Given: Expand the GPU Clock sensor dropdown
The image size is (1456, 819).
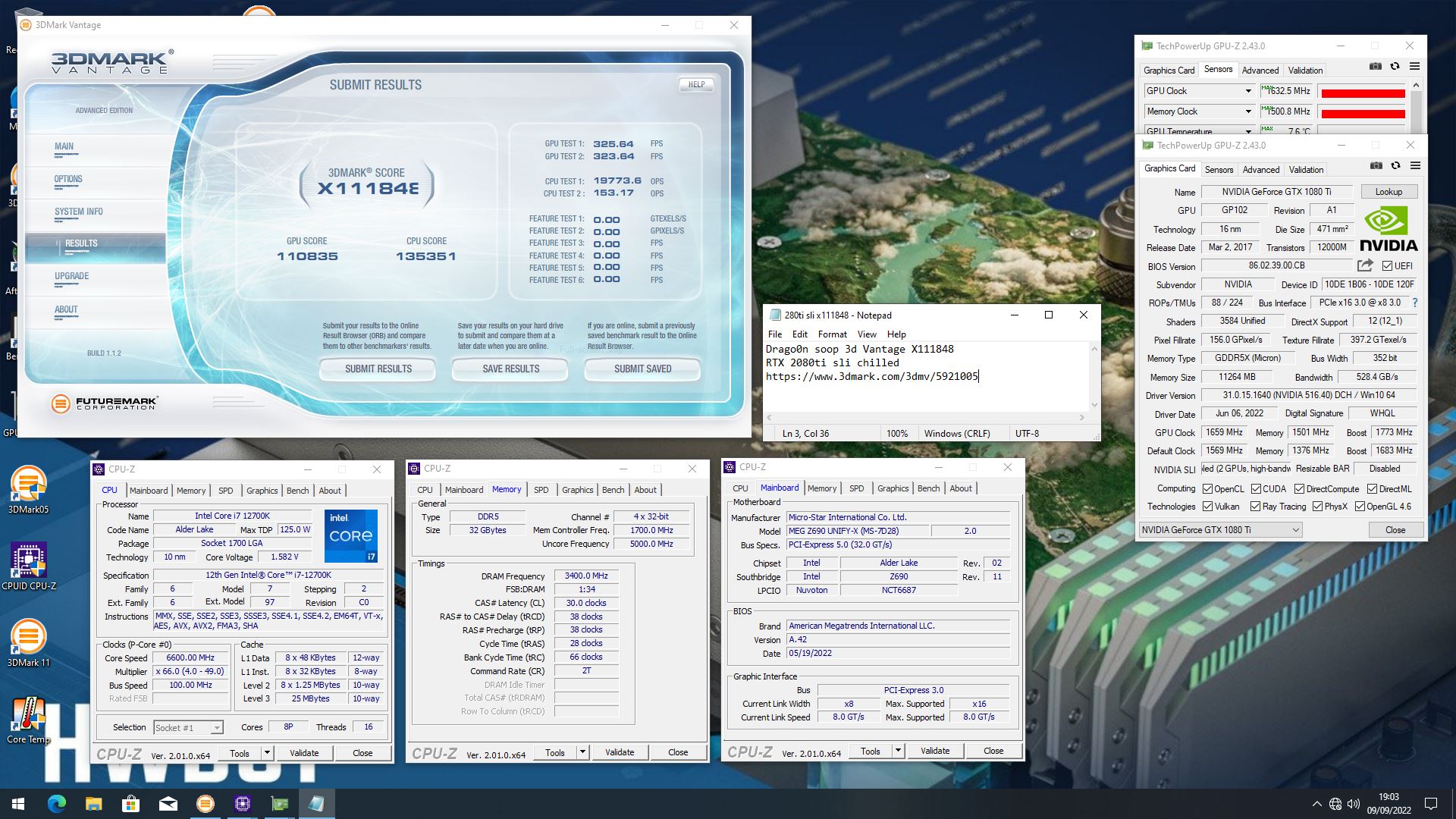Looking at the screenshot, I should pos(1247,91).
